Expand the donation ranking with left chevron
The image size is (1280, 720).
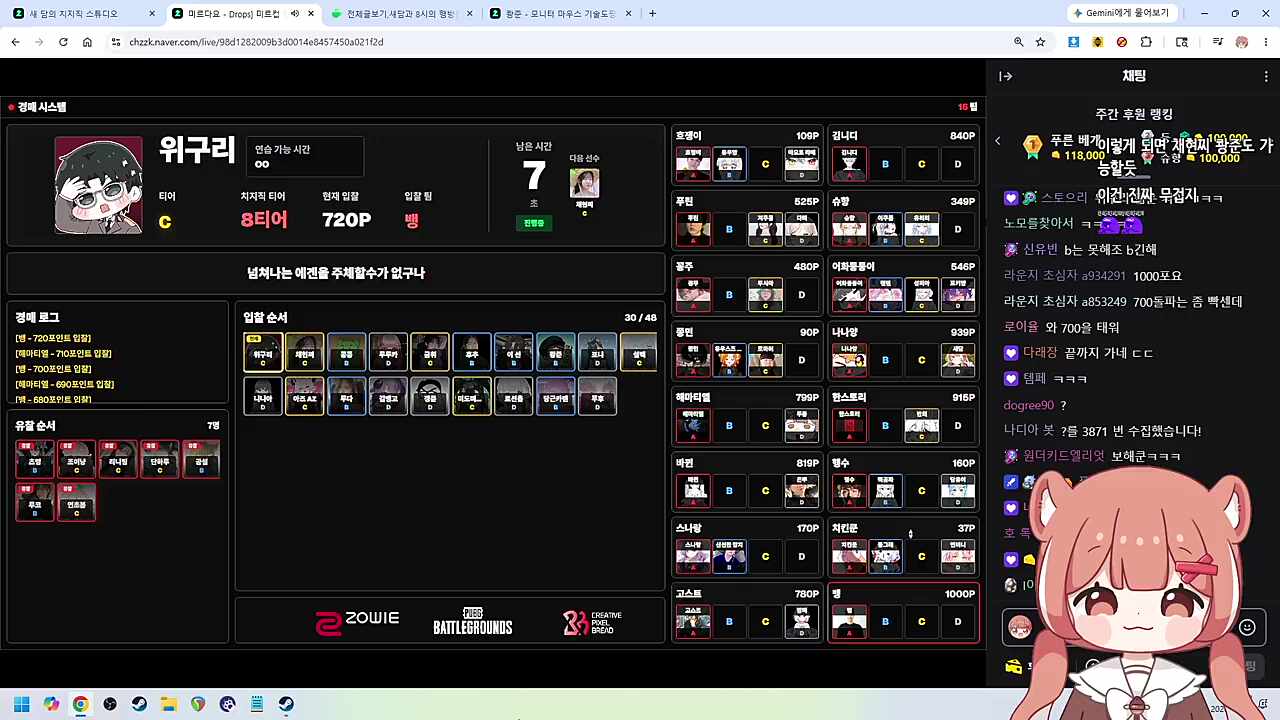[997, 141]
